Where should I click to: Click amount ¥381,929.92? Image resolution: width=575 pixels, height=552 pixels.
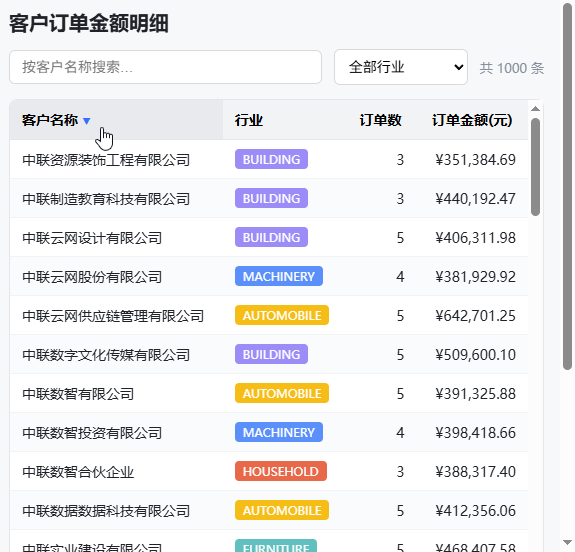click(475, 277)
